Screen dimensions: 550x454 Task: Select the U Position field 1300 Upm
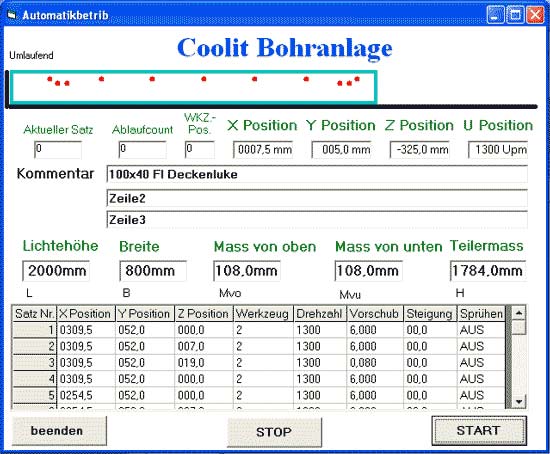click(498, 150)
